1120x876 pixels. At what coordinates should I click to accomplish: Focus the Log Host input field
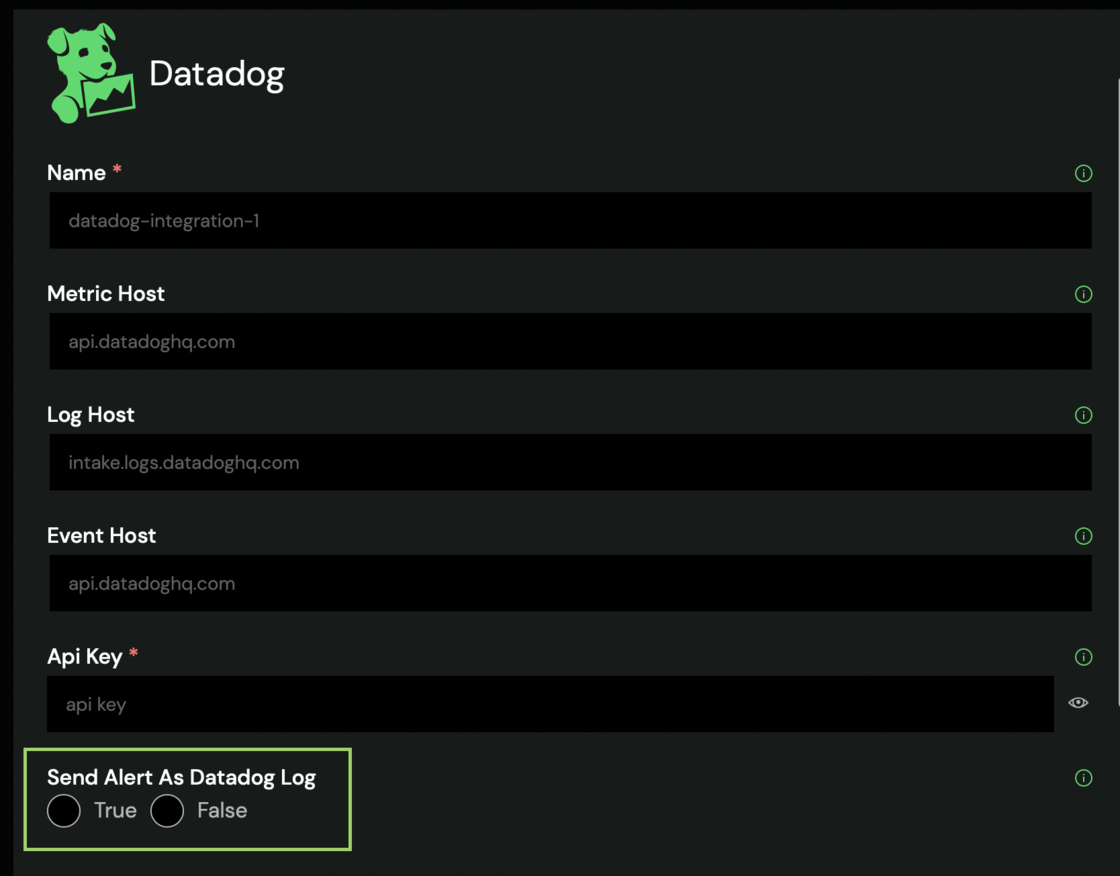point(570,462)
